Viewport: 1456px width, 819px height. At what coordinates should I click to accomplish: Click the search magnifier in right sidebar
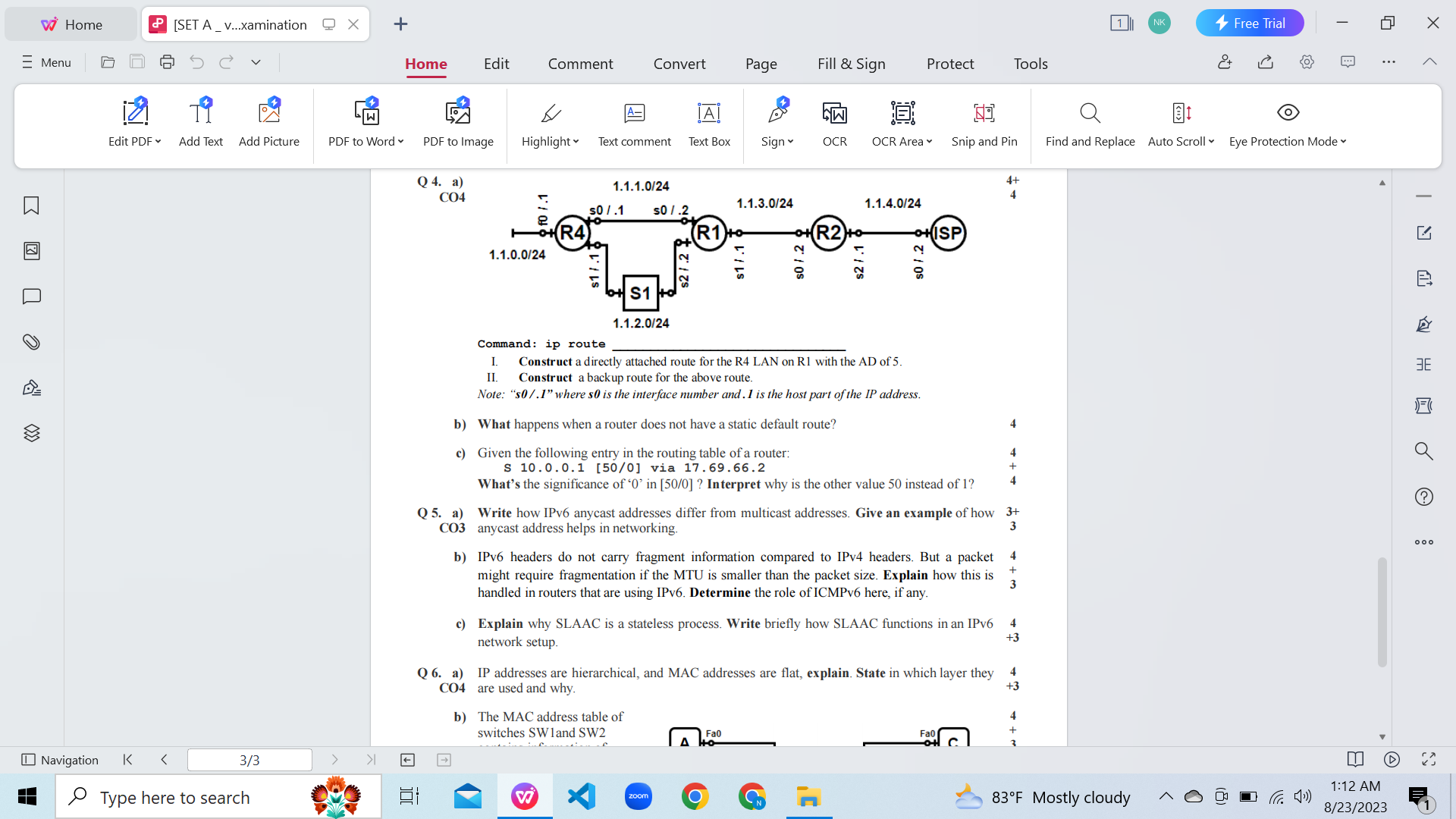tap(1423, 451)
